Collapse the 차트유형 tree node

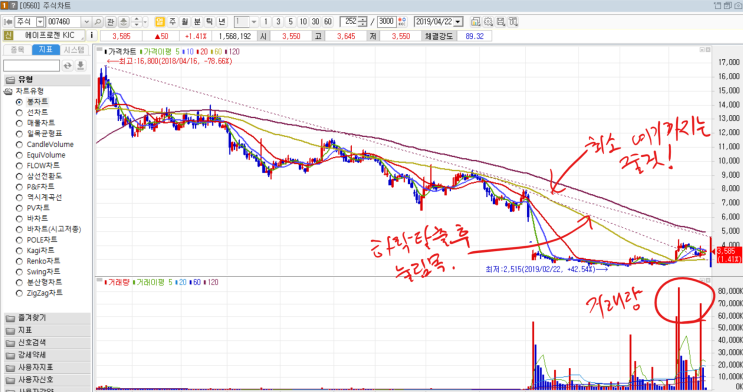[8, 91]
